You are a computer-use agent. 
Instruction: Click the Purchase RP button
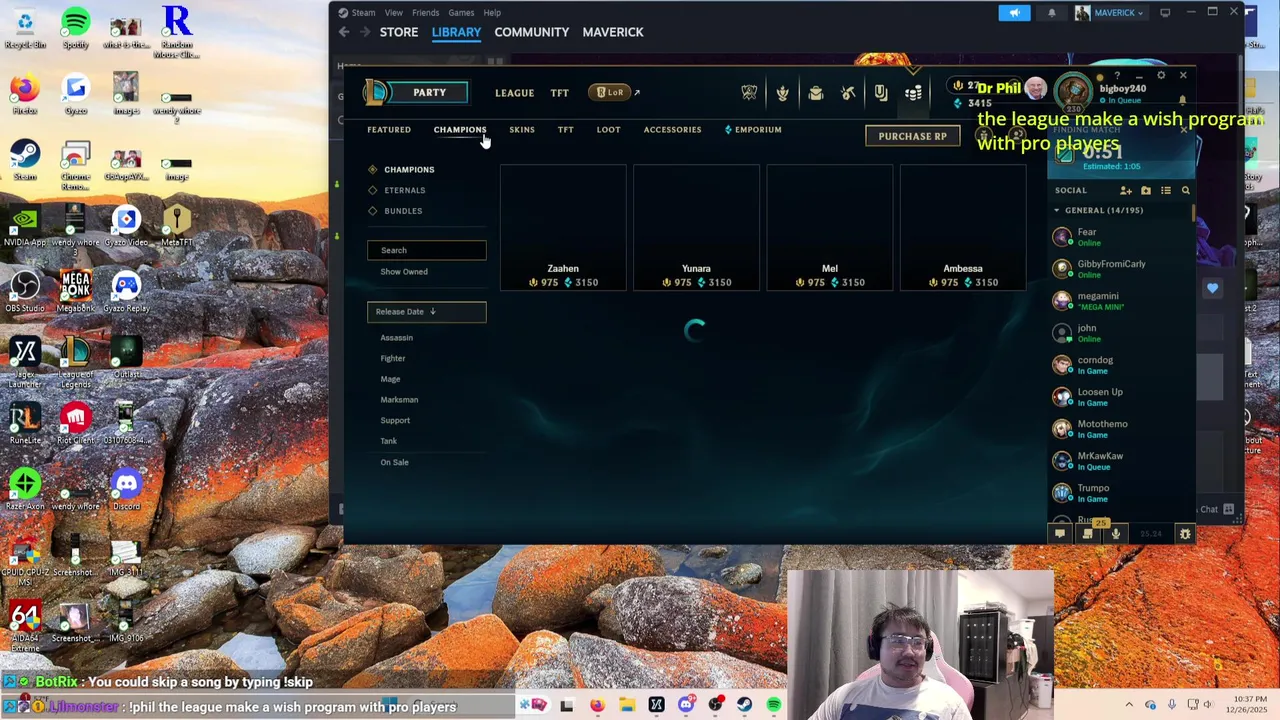[x=912, y=136]
